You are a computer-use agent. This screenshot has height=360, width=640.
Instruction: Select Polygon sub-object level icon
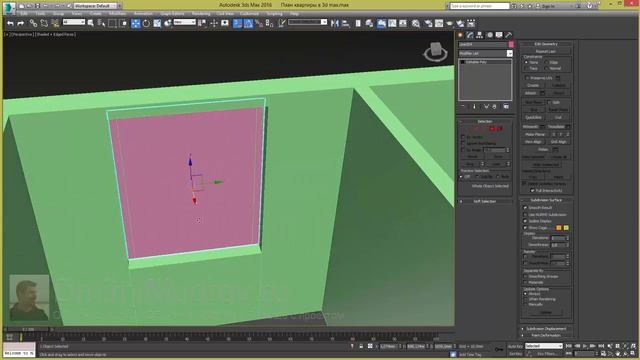coord(492,129)
